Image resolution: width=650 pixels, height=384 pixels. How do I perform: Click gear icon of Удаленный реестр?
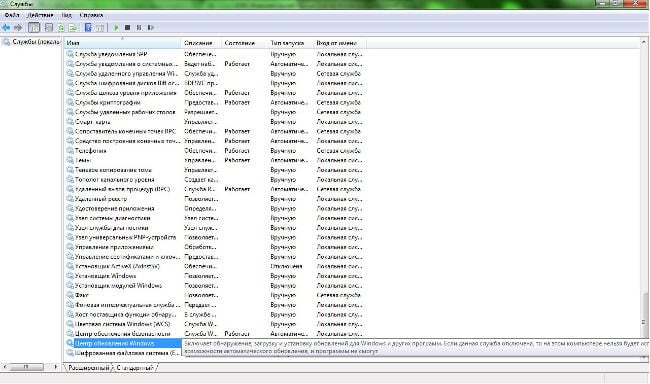point(70,199)
